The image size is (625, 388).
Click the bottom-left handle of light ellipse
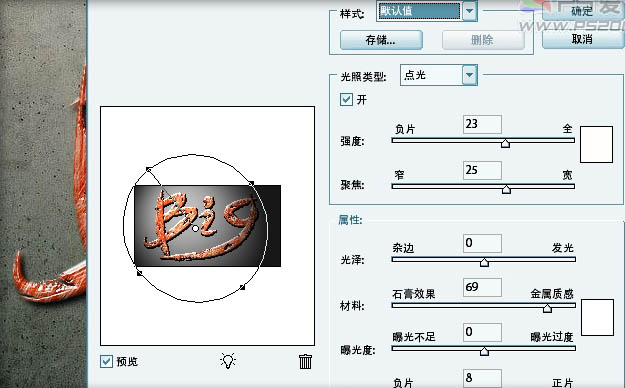(140, 273)
